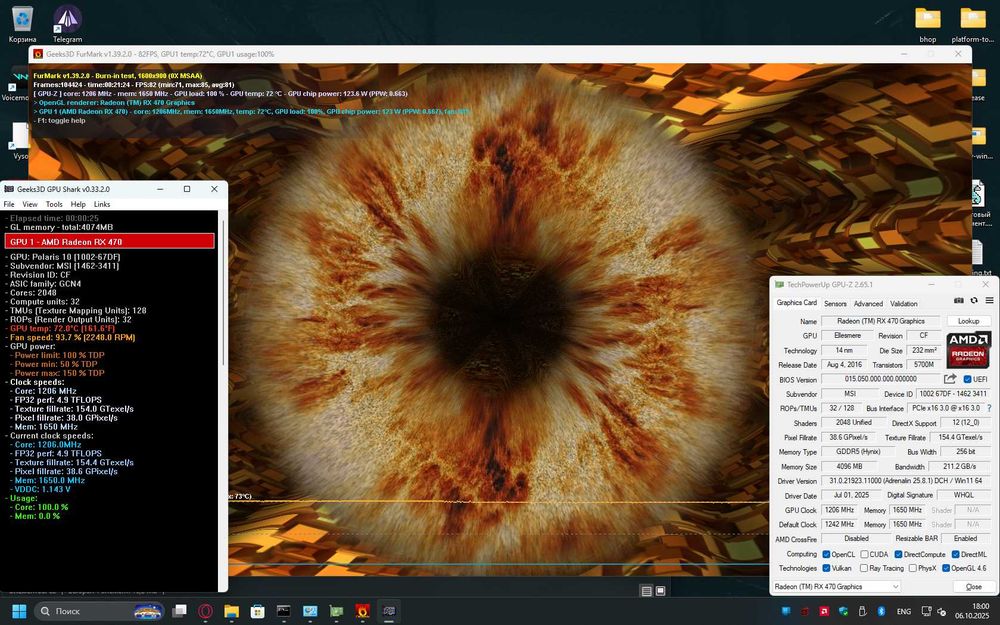Toggle the UEFI checkbox
This screenshot has width=1000, height=625.
coord(967,380)
